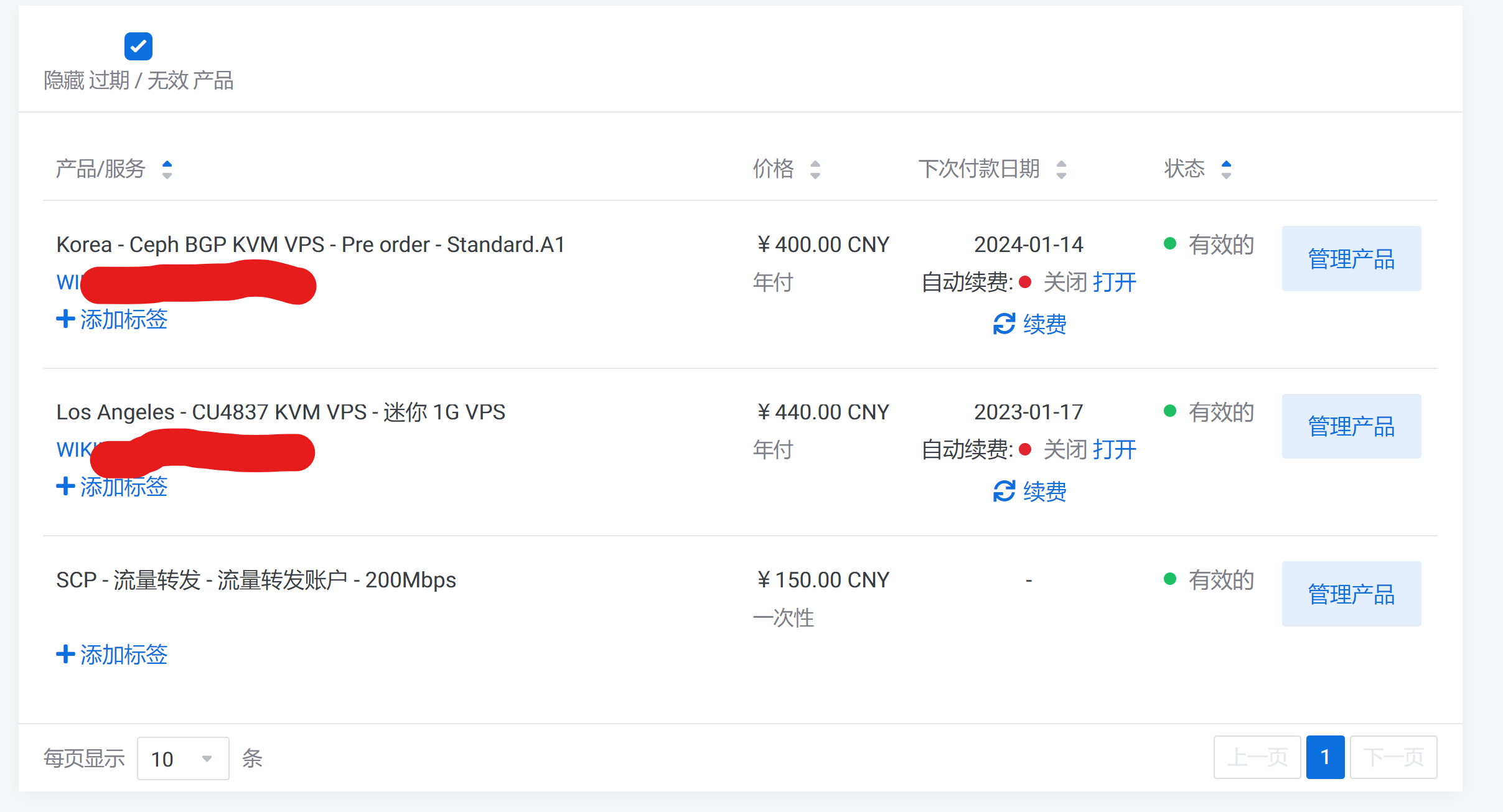The width and height of the screenshot is (1503, 812).
Task: Uncheck the 隐藏 过期 / 无效 产品 checkbox
Action: coord(138,47)
